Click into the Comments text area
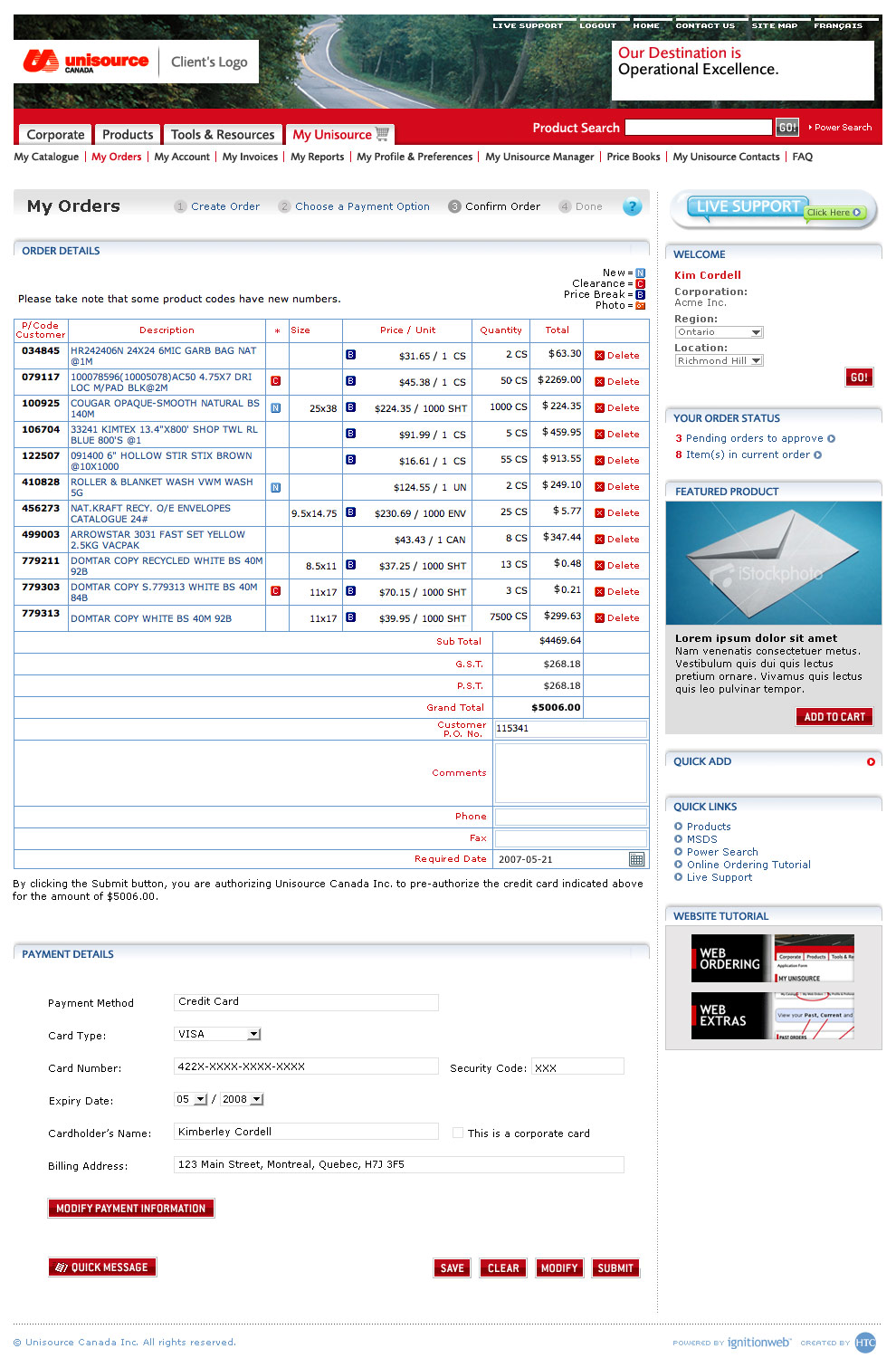 click(570, 773)
